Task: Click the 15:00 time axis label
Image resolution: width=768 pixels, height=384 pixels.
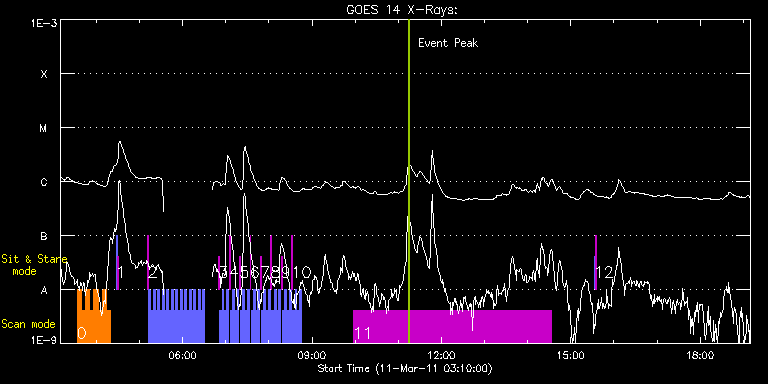Action: pyautogui.click(x=572, y=354)
